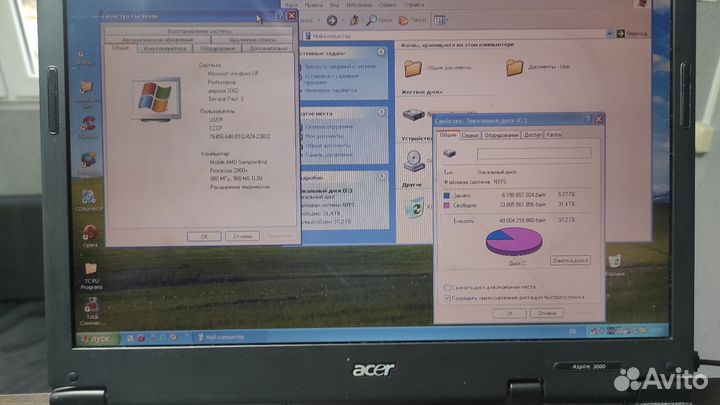This screenshot has width=720, height=405.
Task: Open the Автоматическое обновление tab
Action: [x=158, y=40]
